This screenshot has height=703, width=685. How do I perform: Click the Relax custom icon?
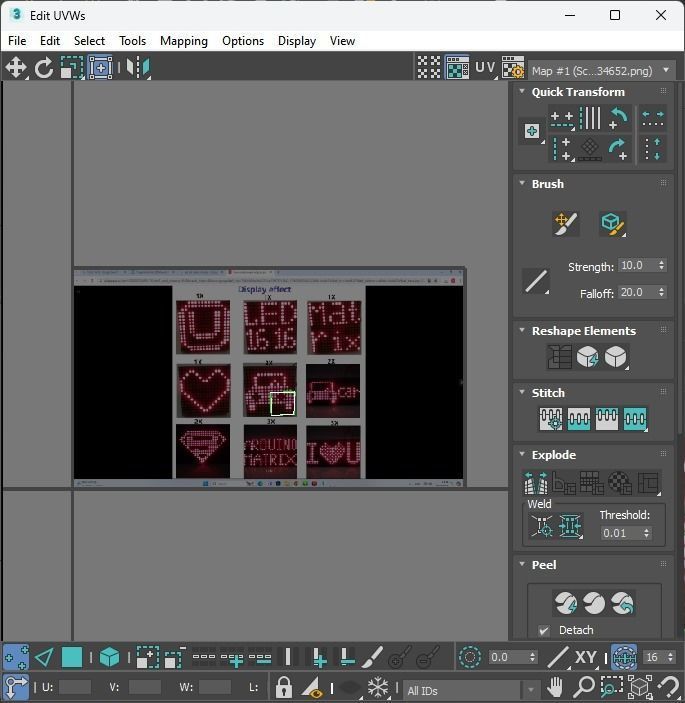click(616, 357)
